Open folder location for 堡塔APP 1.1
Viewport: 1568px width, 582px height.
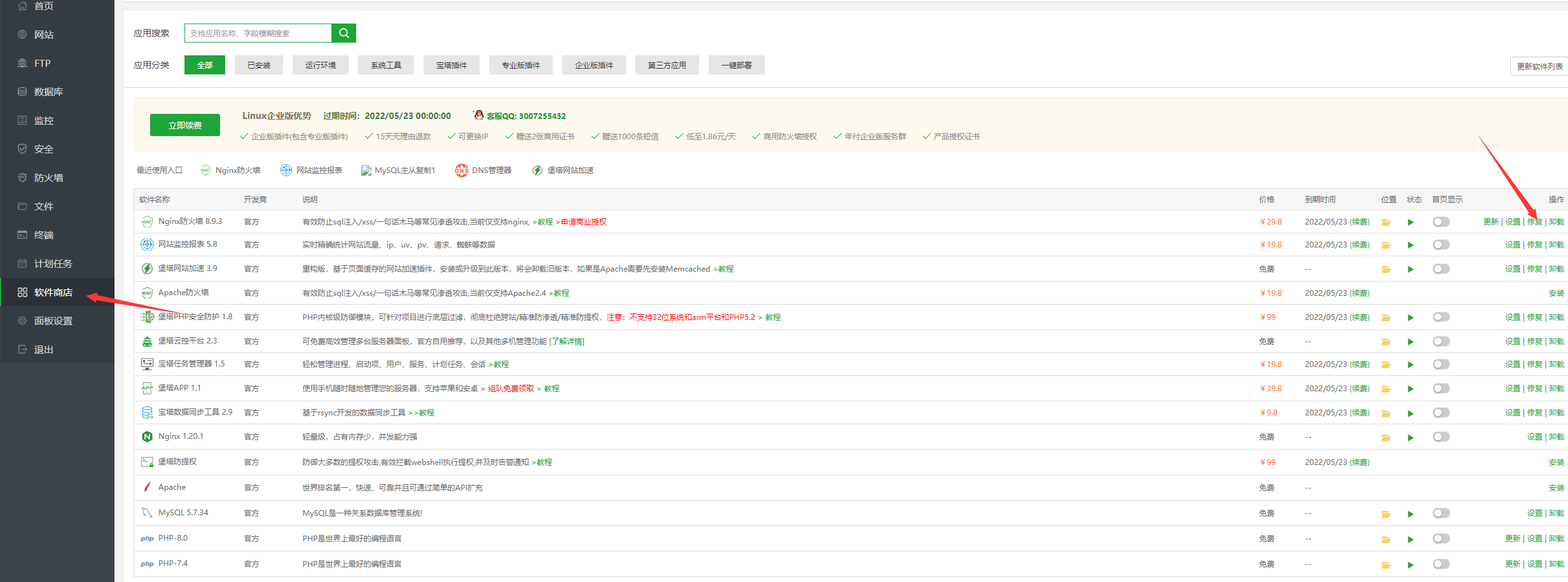coord(1385,389)
